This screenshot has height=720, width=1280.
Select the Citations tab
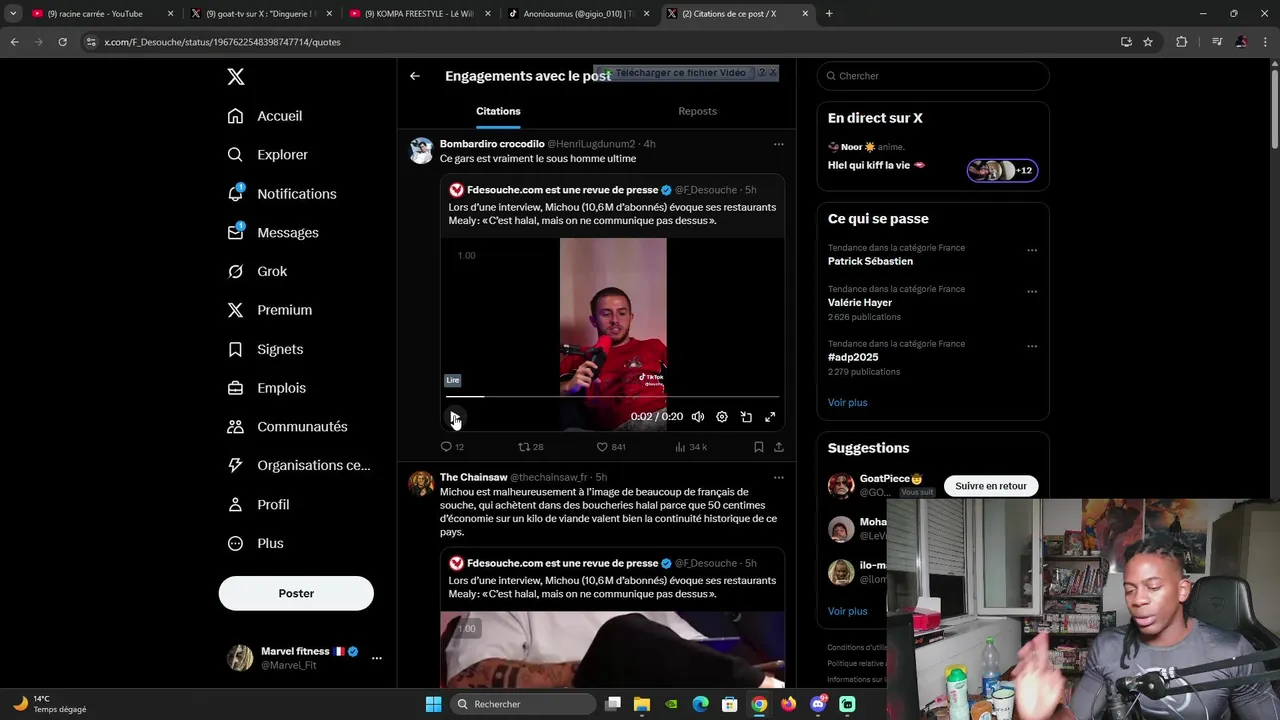click(x=498, y=111)
